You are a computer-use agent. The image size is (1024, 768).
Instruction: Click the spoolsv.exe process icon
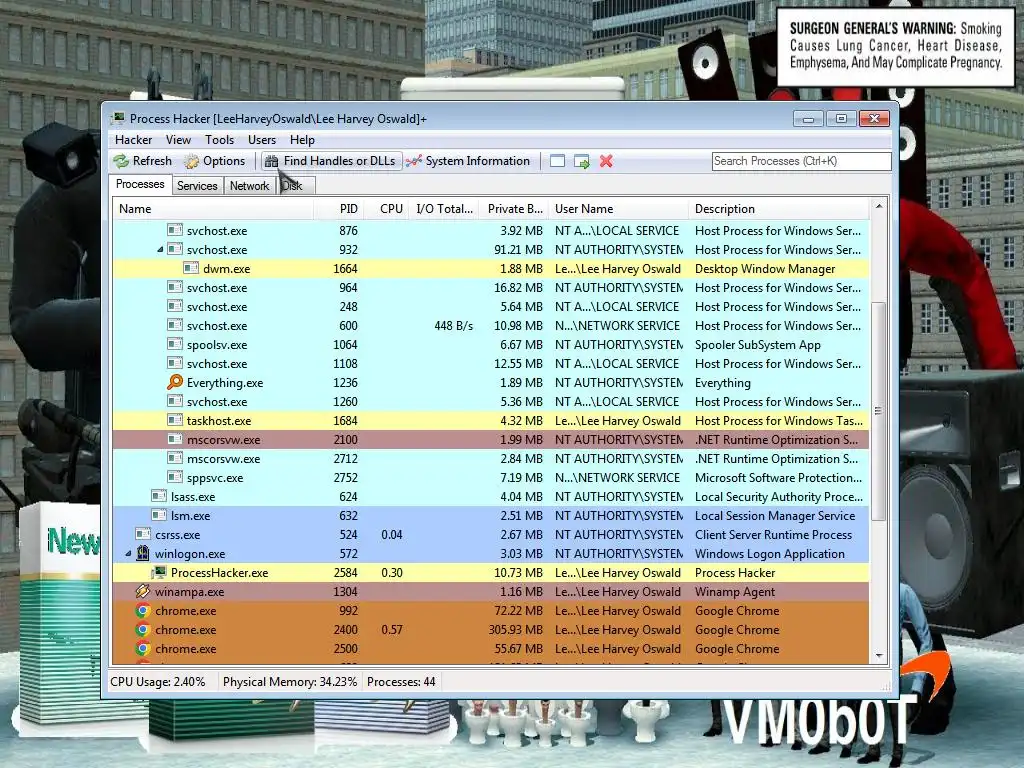pos(174,344)
